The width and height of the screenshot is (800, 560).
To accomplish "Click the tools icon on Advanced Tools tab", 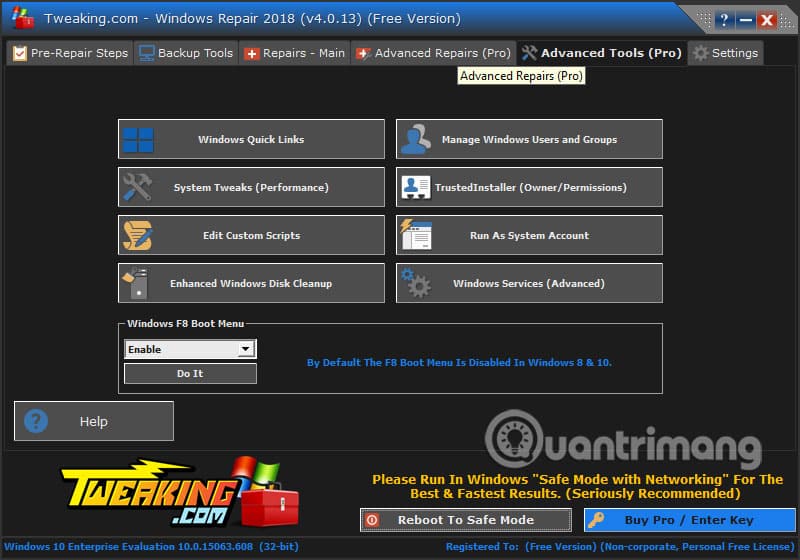I will 529,53.
